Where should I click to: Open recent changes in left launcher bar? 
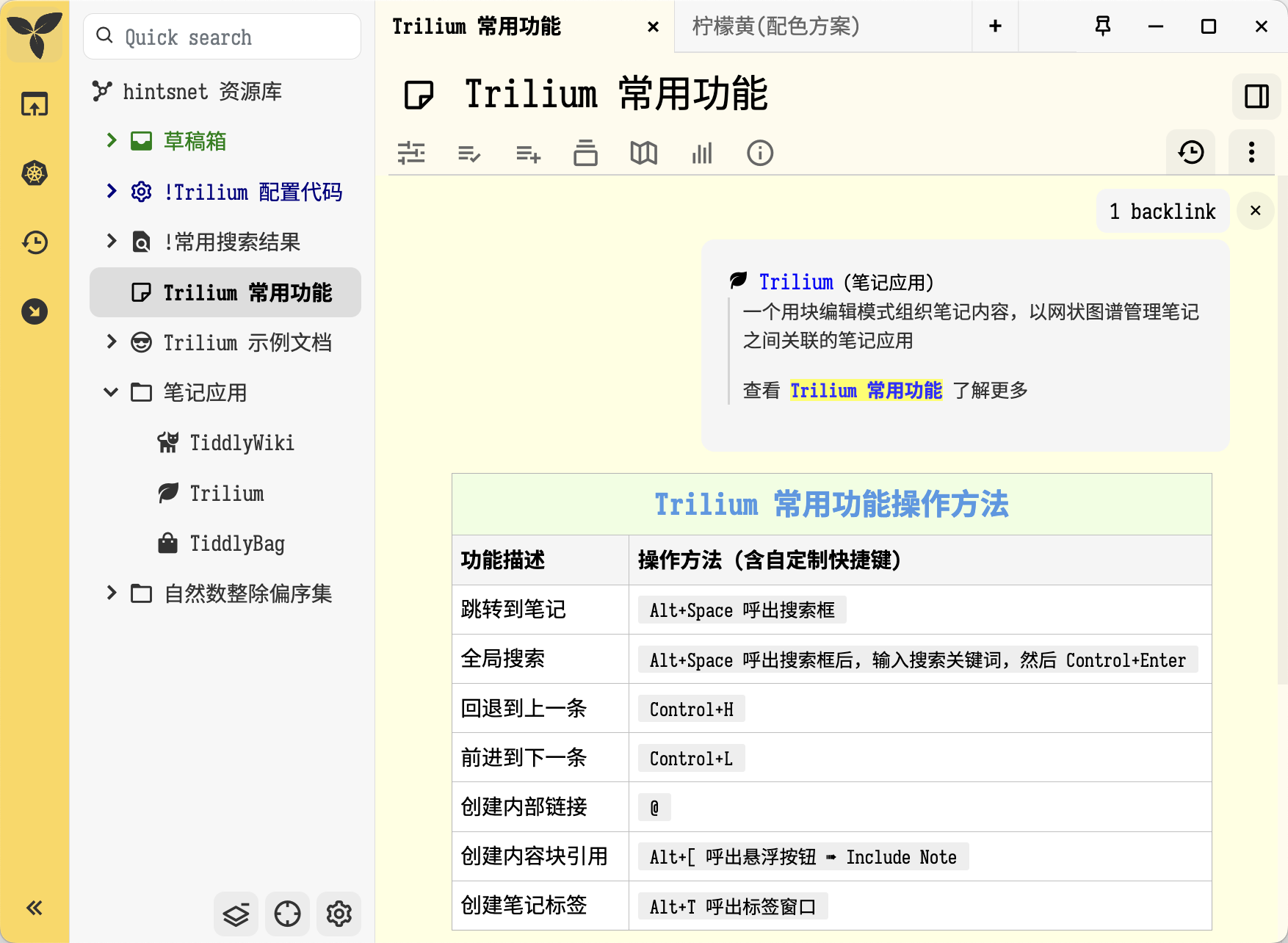coord(35,242)
